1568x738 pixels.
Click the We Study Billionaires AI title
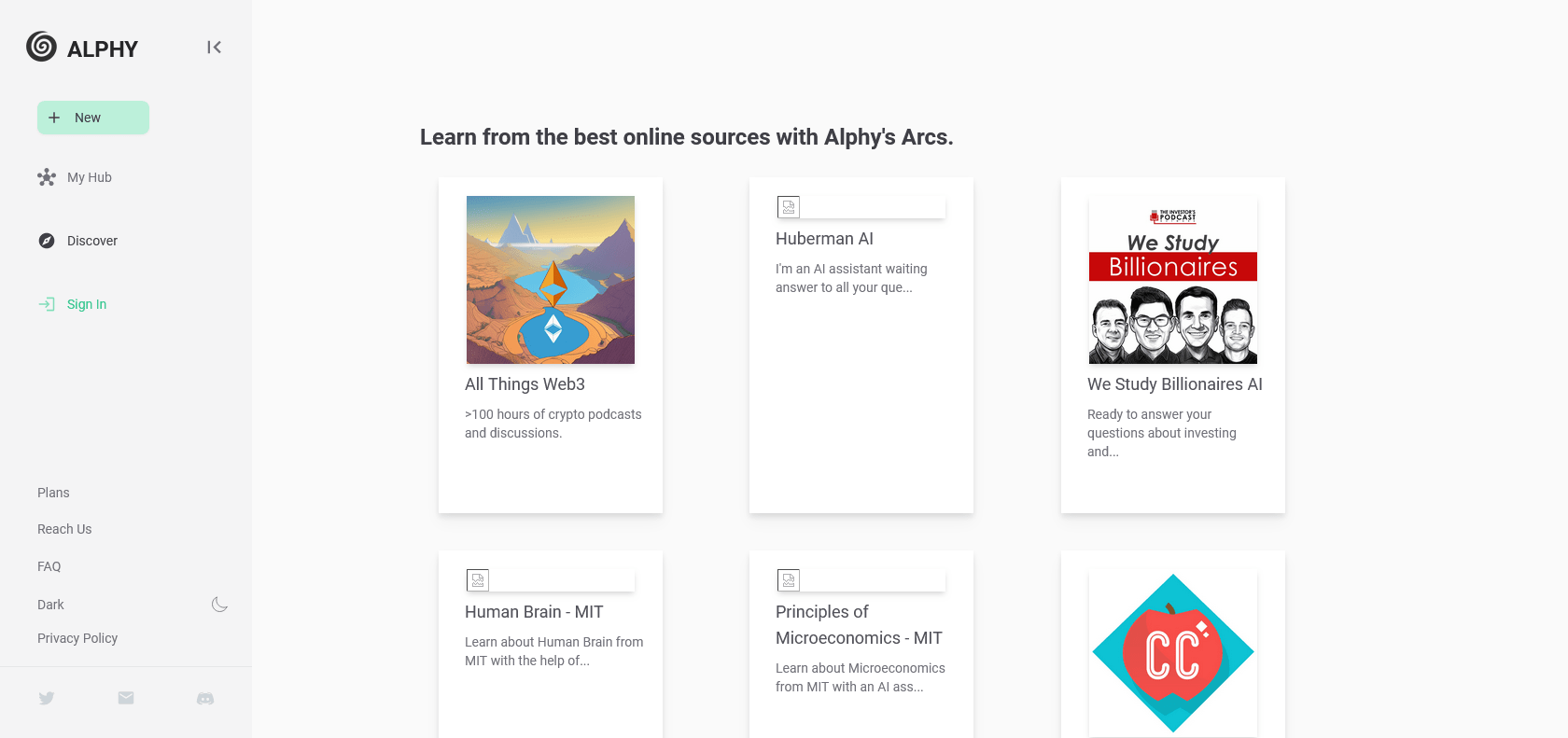(1175, 384)
